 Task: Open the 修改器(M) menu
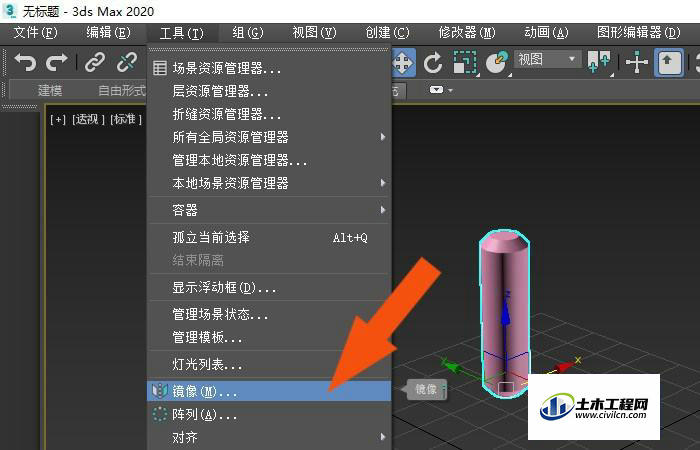(467, 33)
